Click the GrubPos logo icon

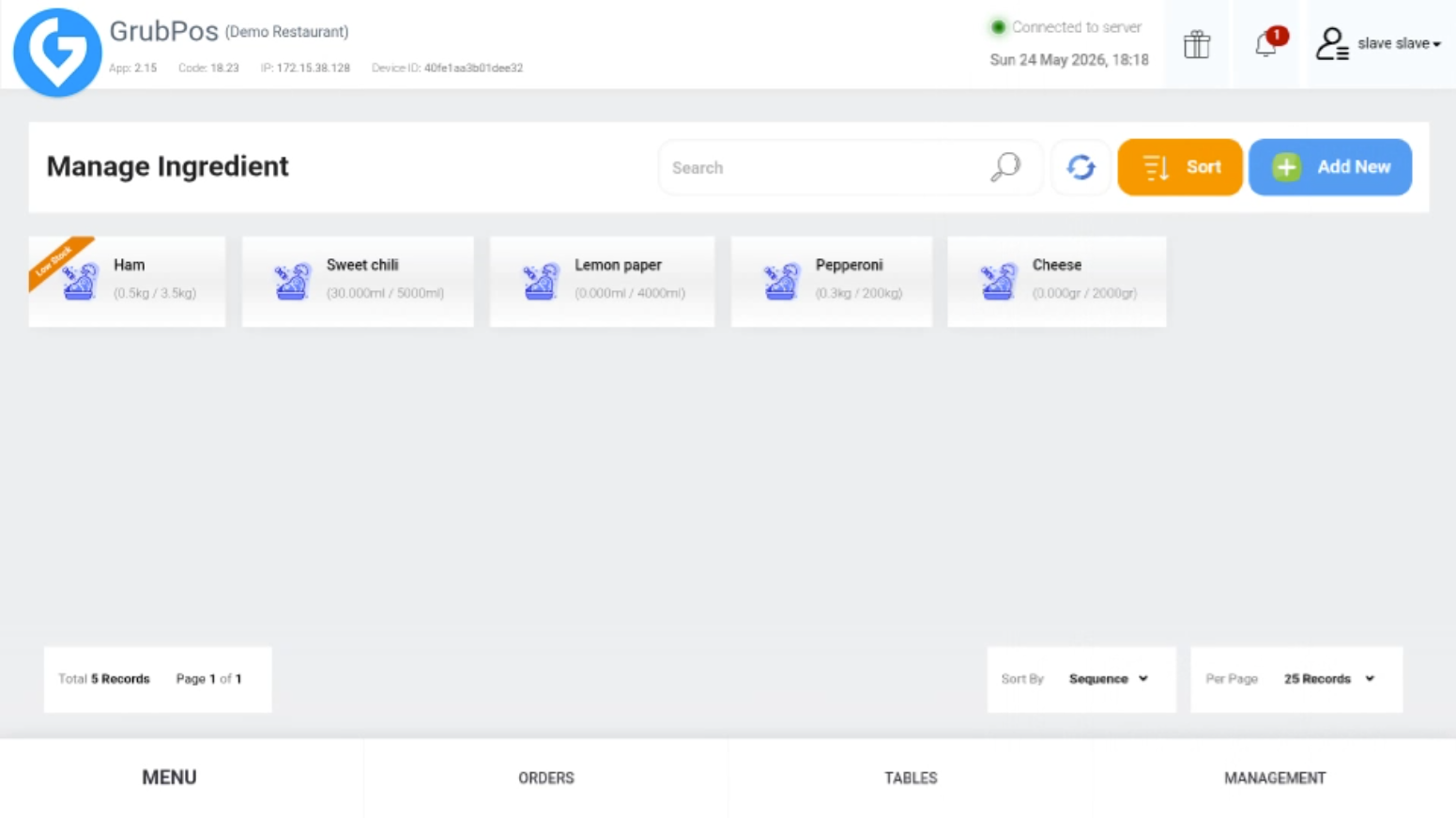point(57,53)
